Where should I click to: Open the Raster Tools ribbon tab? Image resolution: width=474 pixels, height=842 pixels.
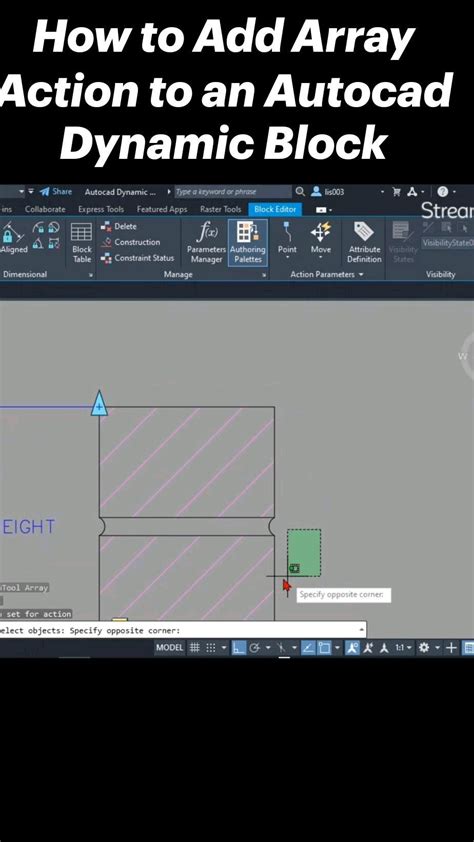[x=221, y=209]
